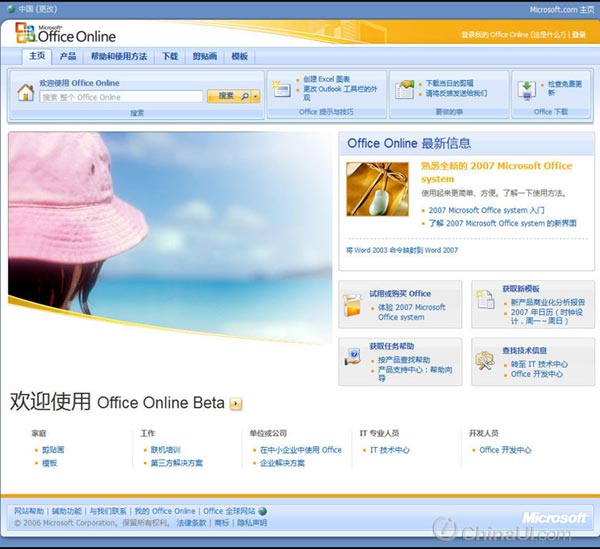Click the 第三方解决方案 link
The image size is (600, 549).
coord(176,463)
